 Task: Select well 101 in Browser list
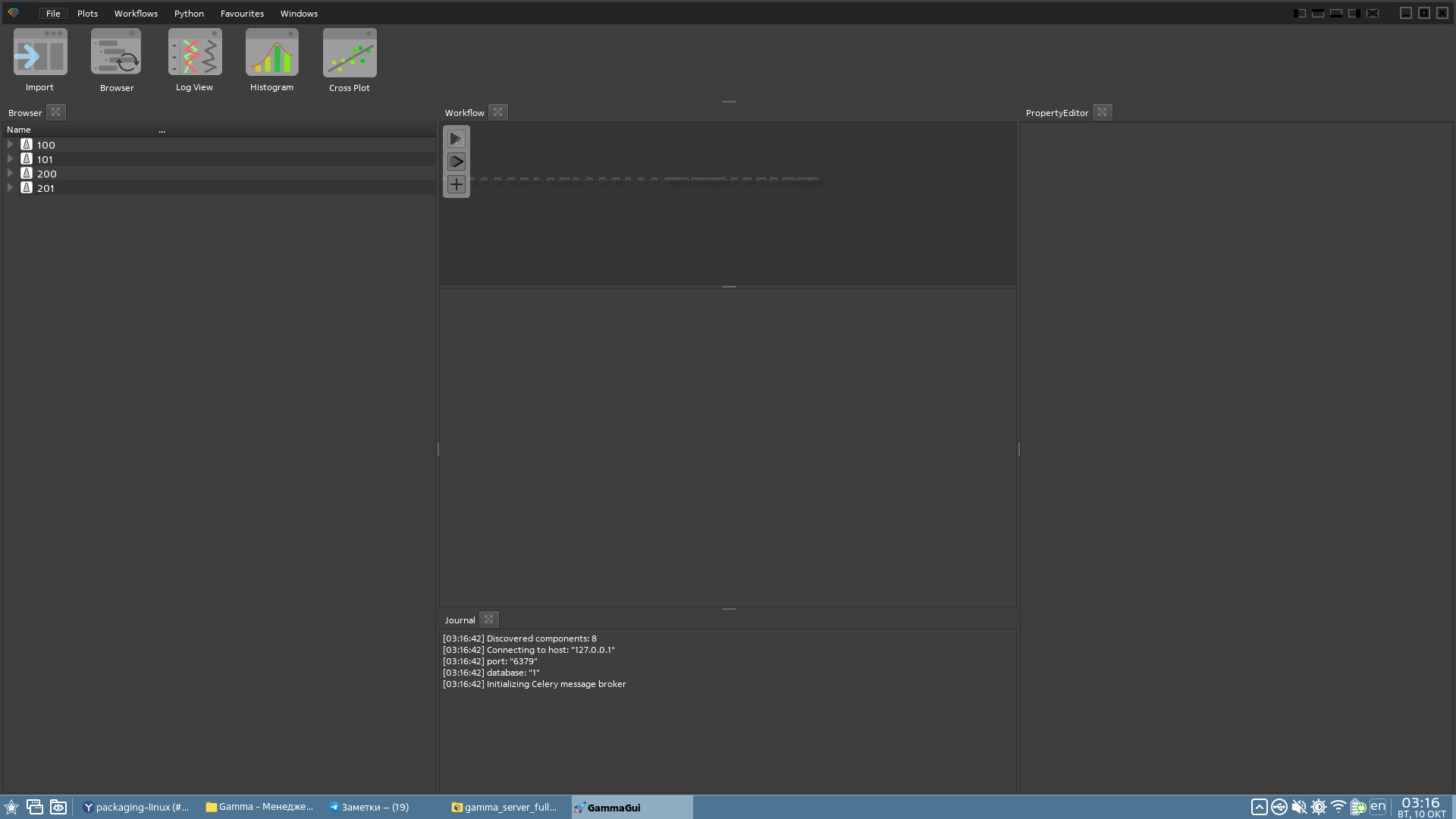[45, 159]
